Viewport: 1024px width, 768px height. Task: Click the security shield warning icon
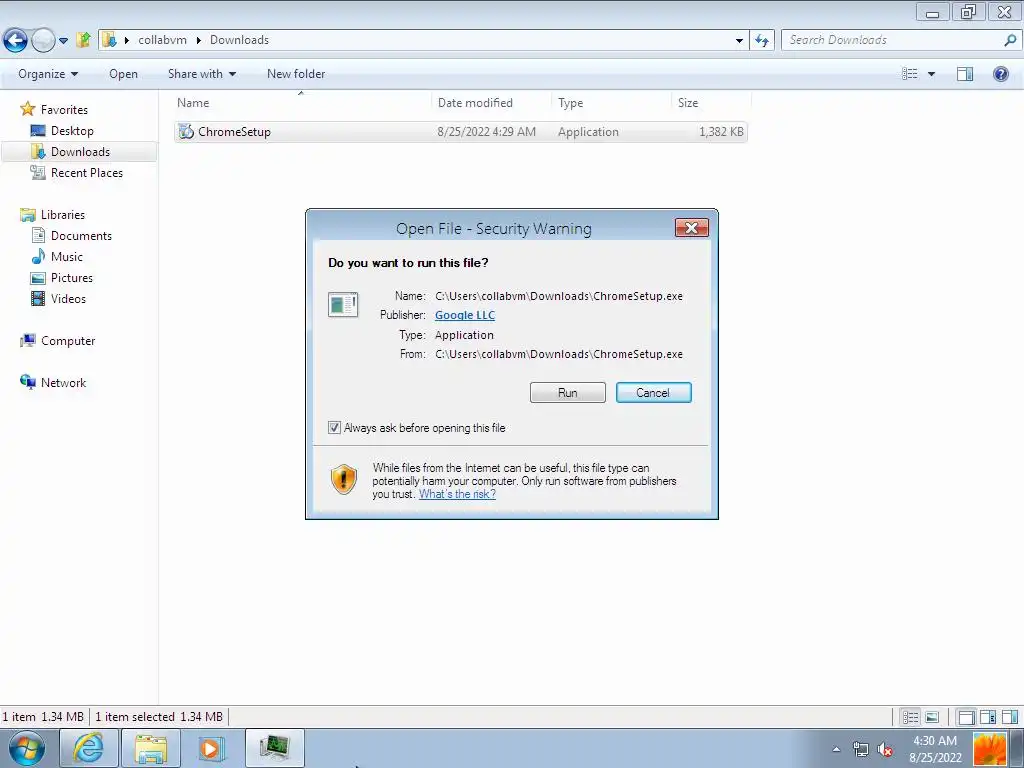pos(344,479)
